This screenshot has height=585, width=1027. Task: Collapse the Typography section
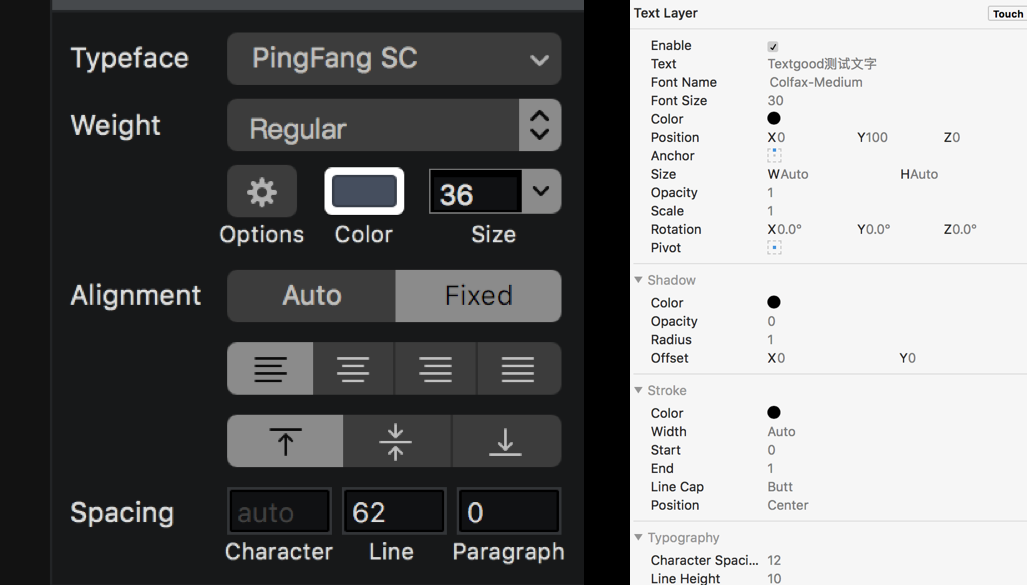point(638,537)
